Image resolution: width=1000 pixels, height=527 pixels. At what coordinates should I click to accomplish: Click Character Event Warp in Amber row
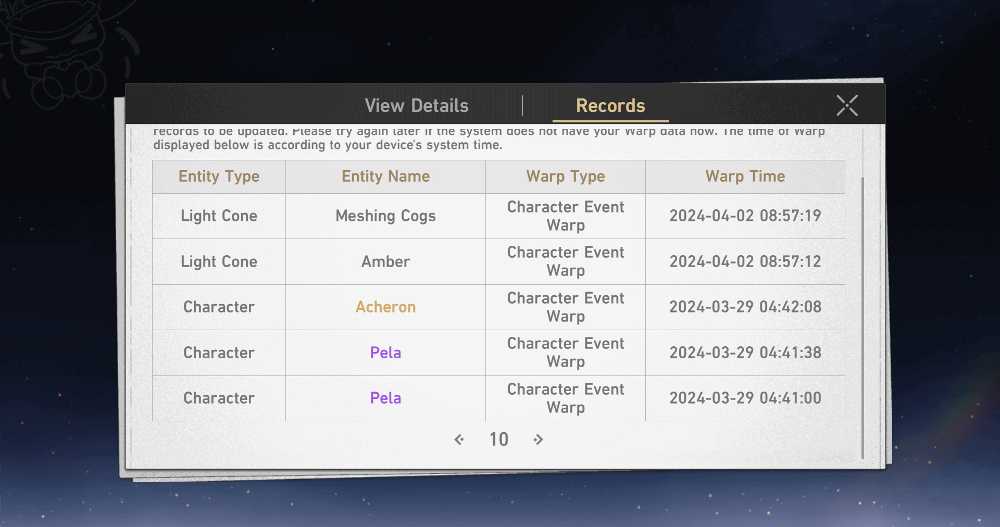pyautogui.click(x=566, y=262)
